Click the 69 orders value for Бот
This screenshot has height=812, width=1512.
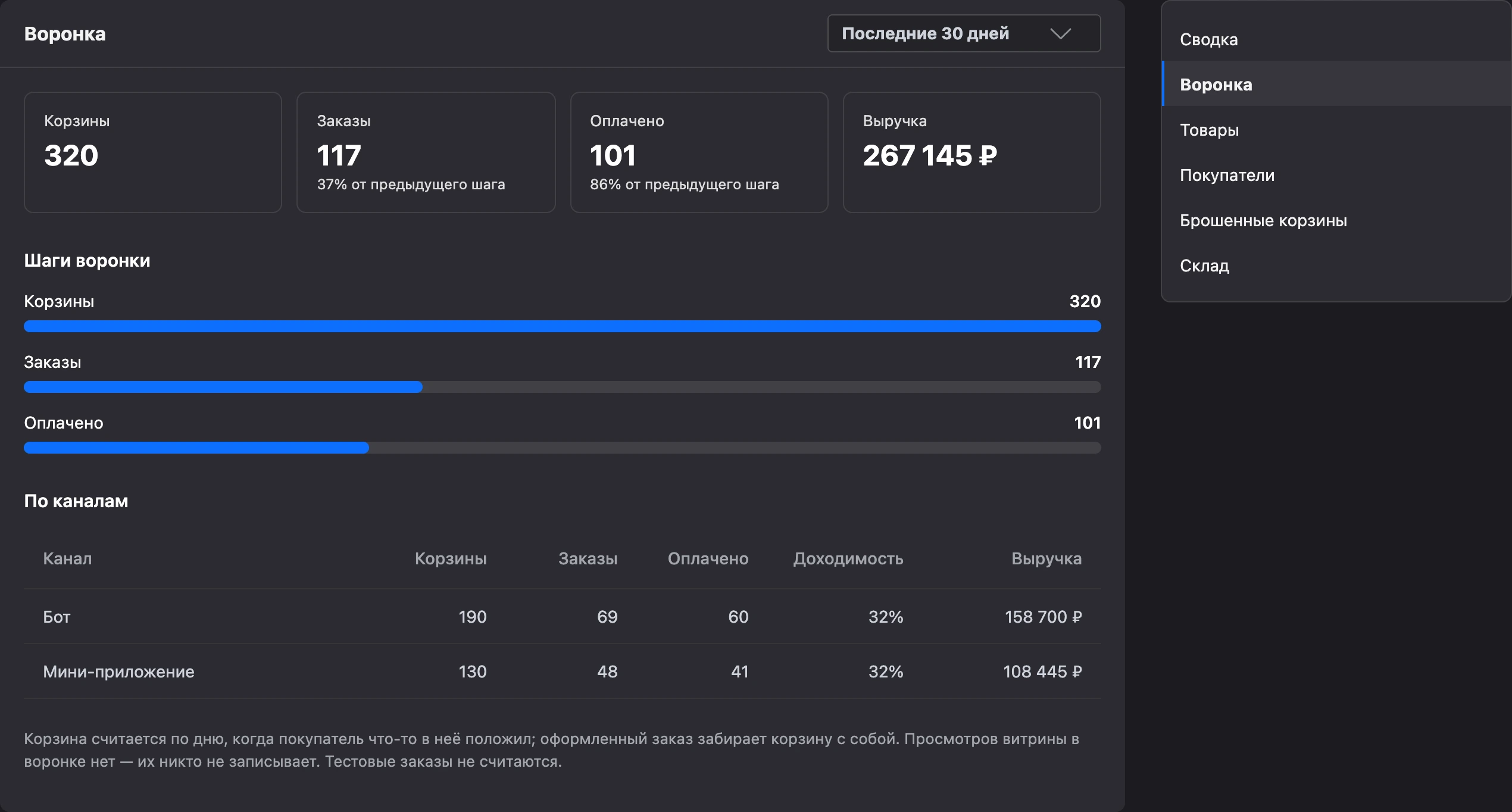click(607, 617)
